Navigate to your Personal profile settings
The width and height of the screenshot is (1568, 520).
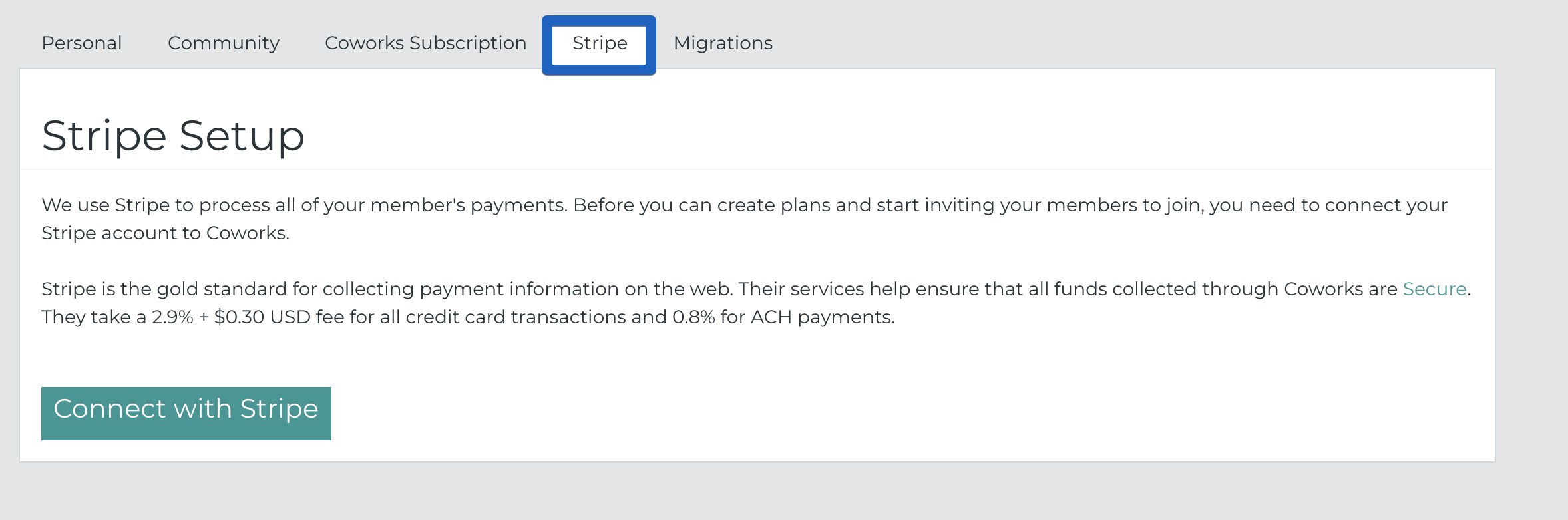pyautogui.click(x=81, y=43)
